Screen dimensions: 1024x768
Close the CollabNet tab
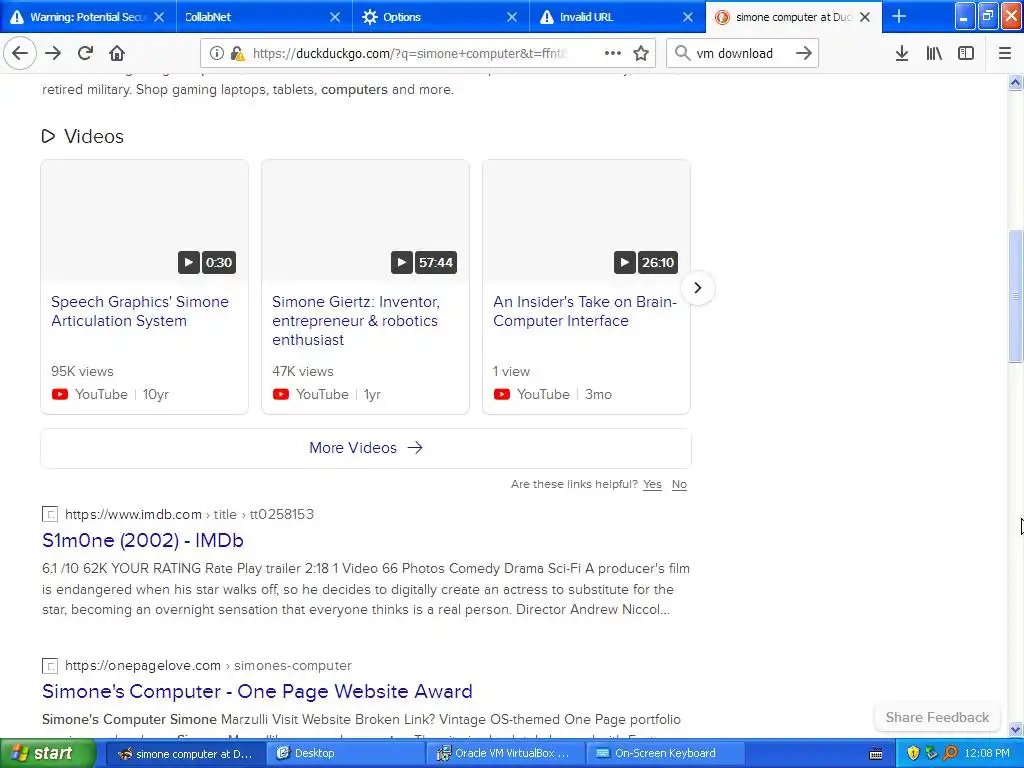335,17
